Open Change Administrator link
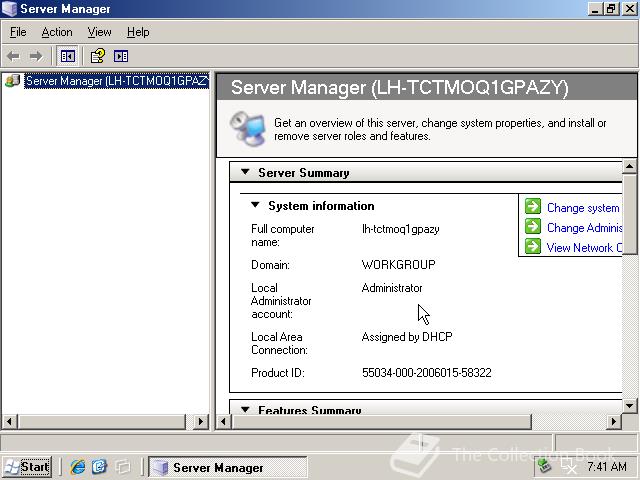Screen dimensions: 640x480 pos(584,228)
